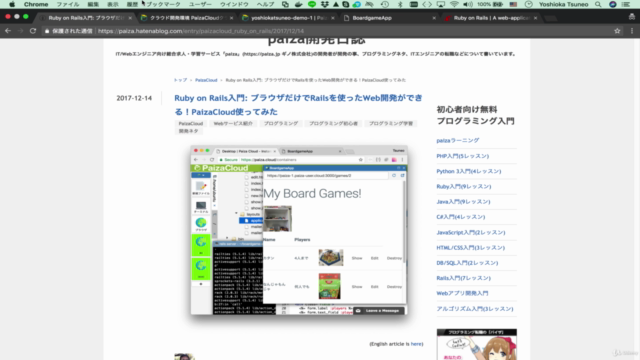
Task: Click the 開発ネタ category tag
Action: 189,131
